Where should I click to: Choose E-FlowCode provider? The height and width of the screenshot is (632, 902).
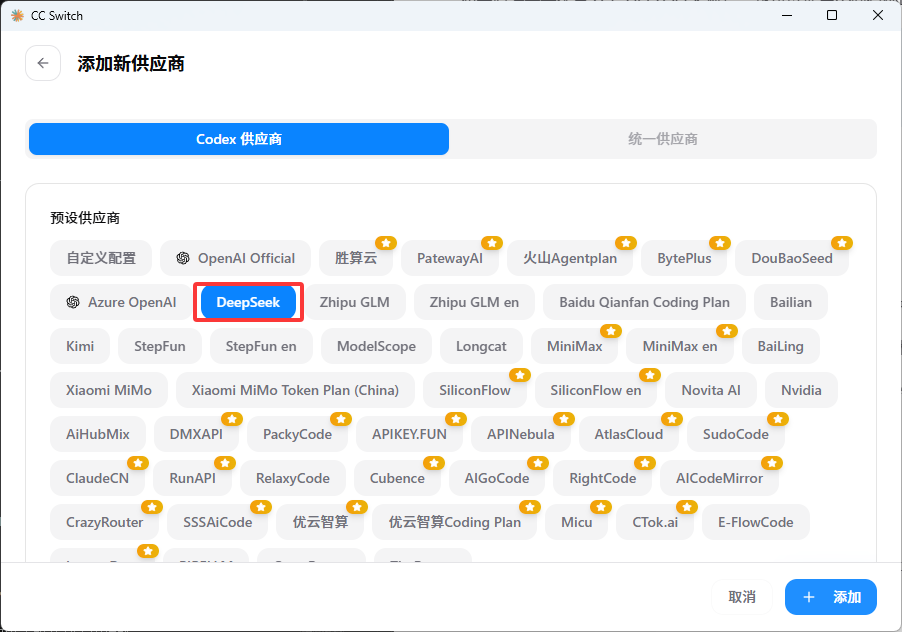pyautogui.click(x=756, y=522)
